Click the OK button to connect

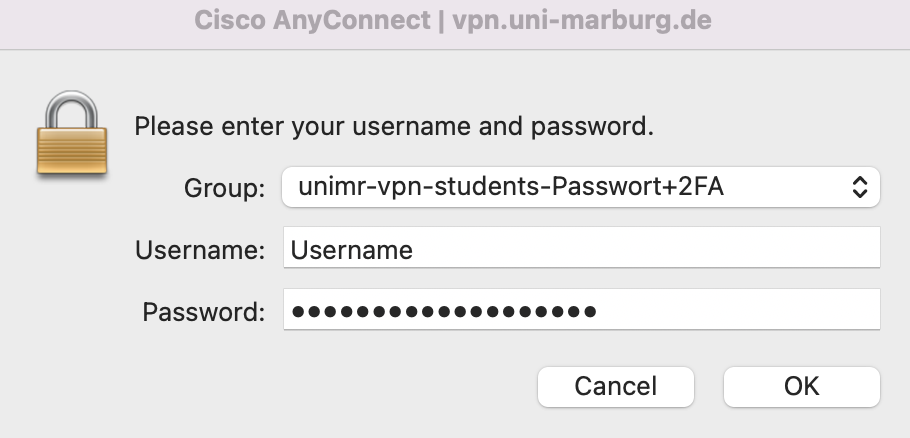(x=801, y=386)
